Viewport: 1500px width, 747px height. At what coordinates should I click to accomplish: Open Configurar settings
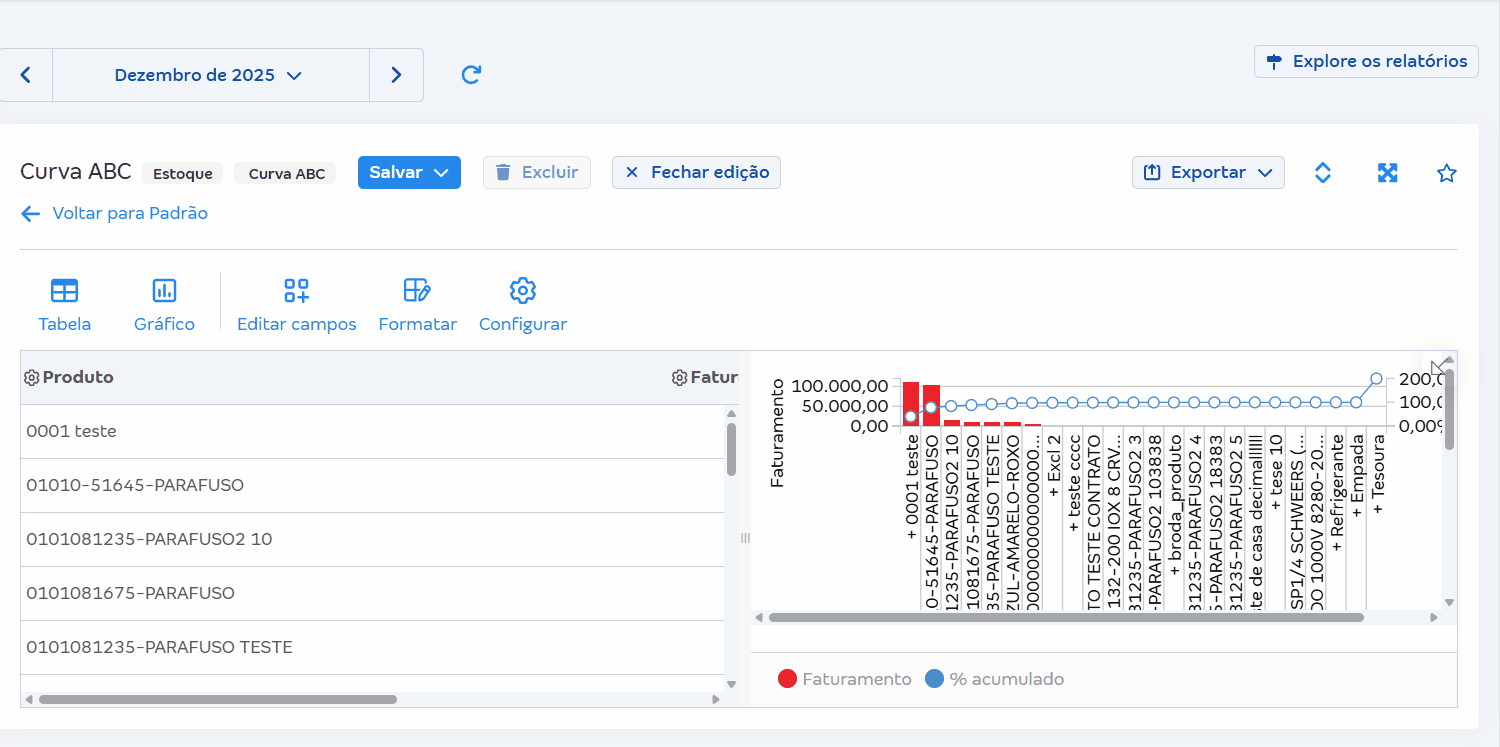(x=522, y=302)
